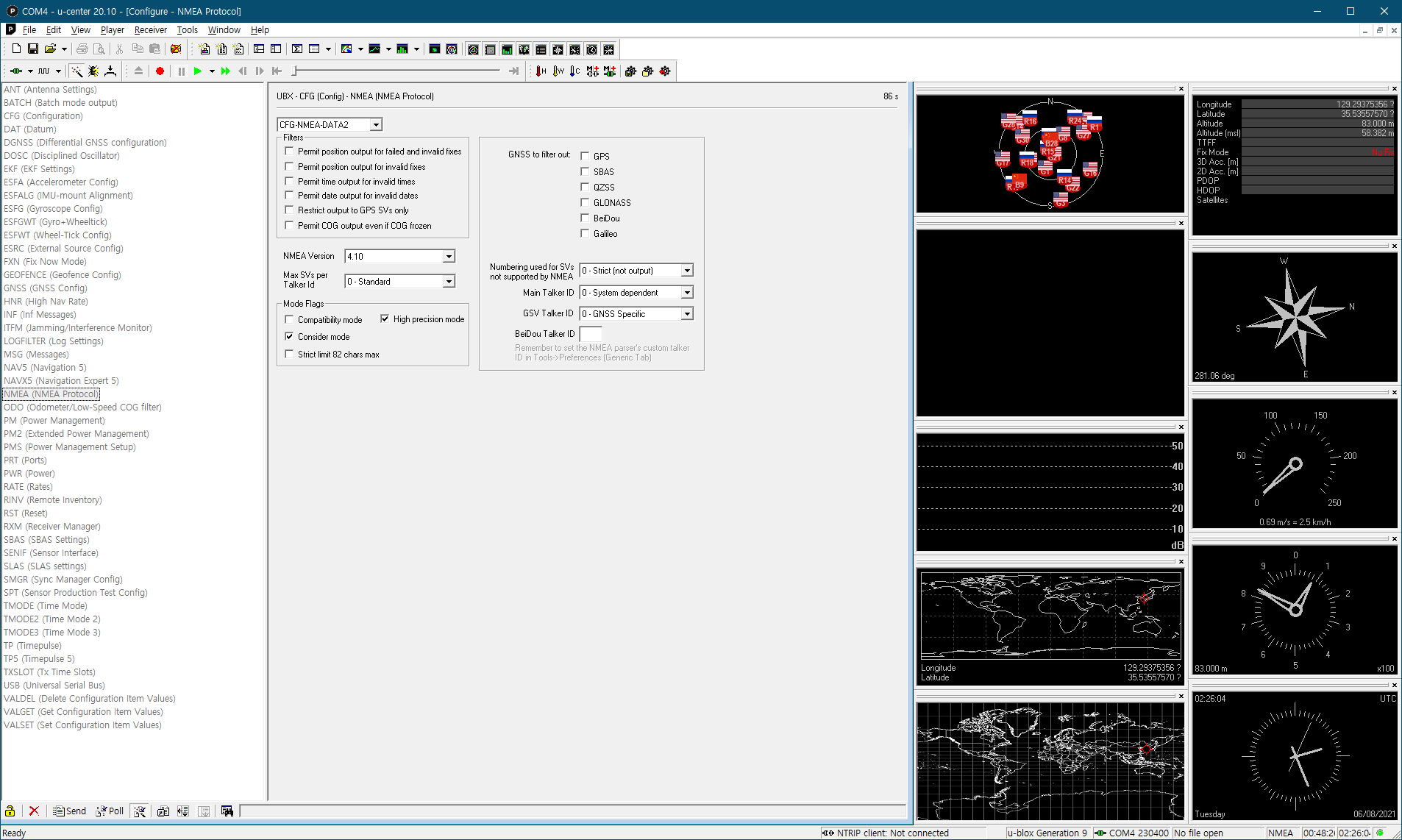Viewport: 1402px width, 840px height.
Task: Check Galileo in GNSS to filter out
Action: [x=585, y=233]
